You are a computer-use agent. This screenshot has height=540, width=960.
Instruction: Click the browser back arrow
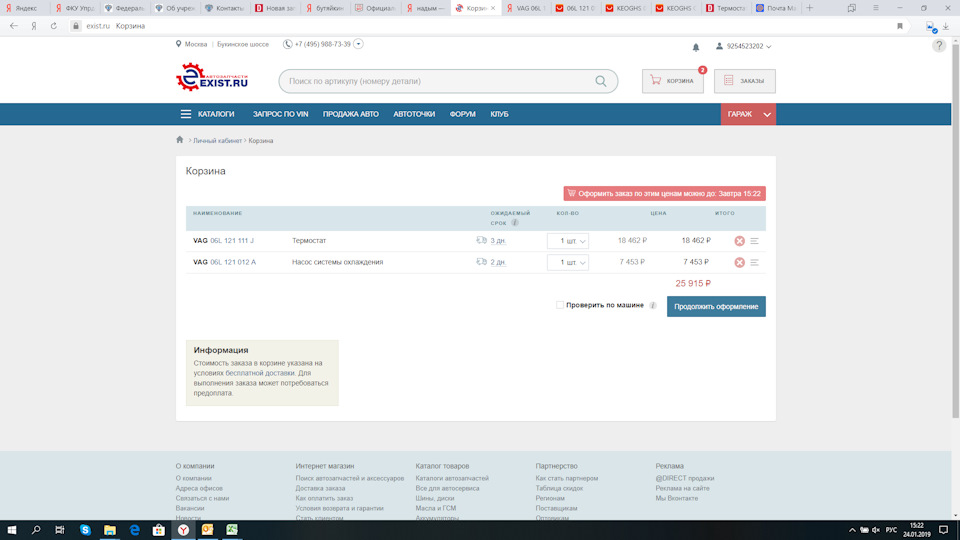pyautogui.click(x=13, y=26)
